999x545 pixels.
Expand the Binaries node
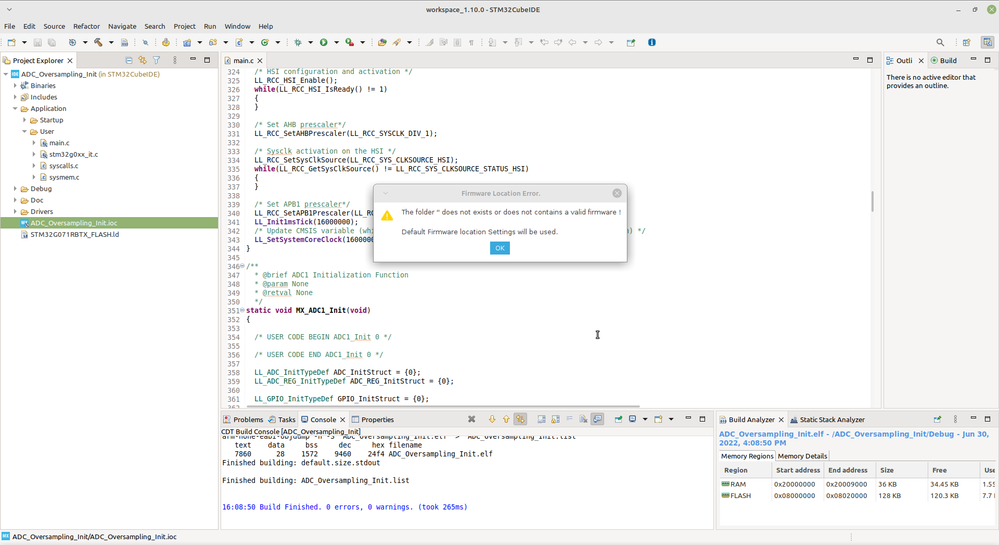tap(15, 86)
